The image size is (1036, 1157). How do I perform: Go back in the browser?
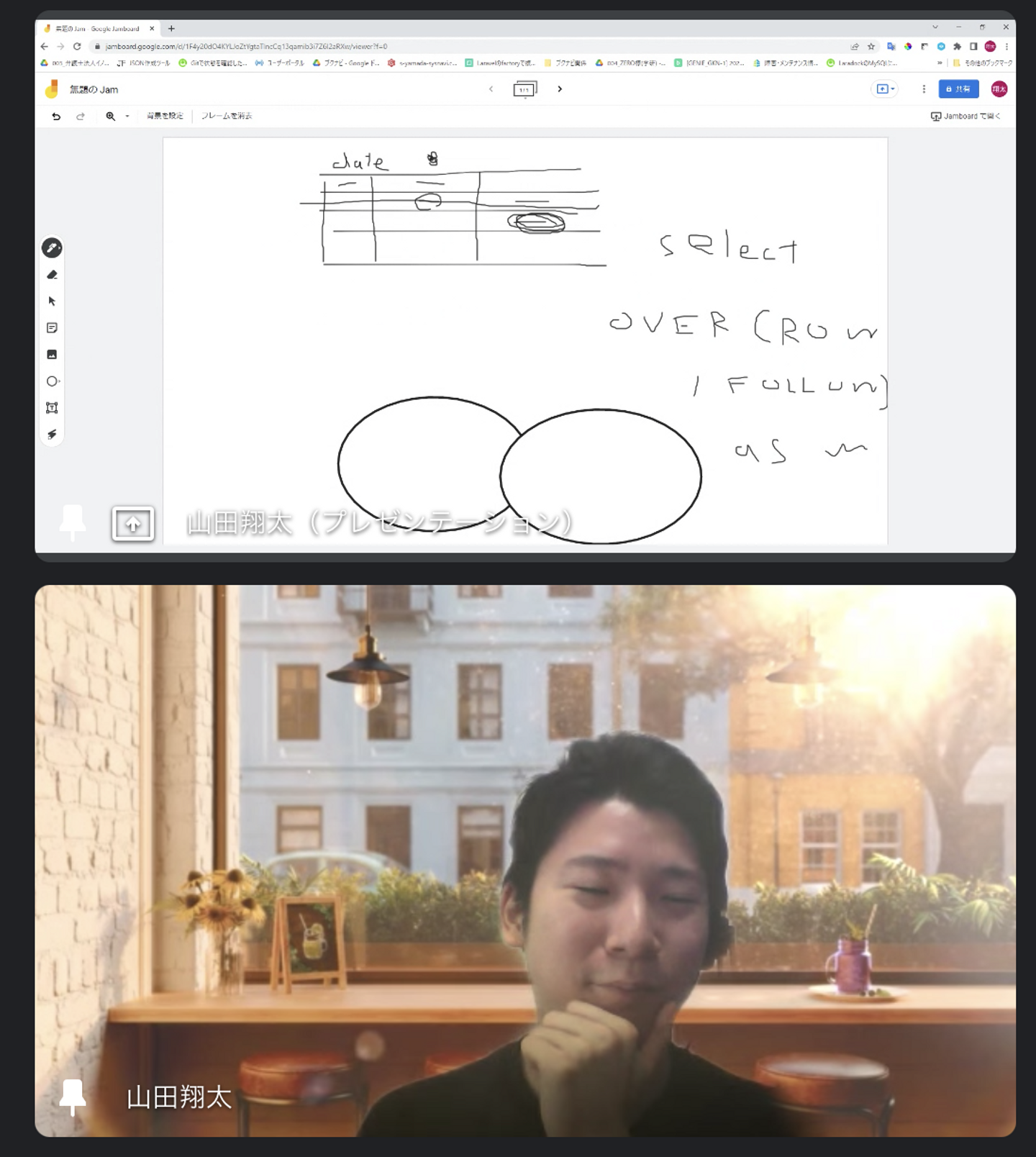coord(45,46)
